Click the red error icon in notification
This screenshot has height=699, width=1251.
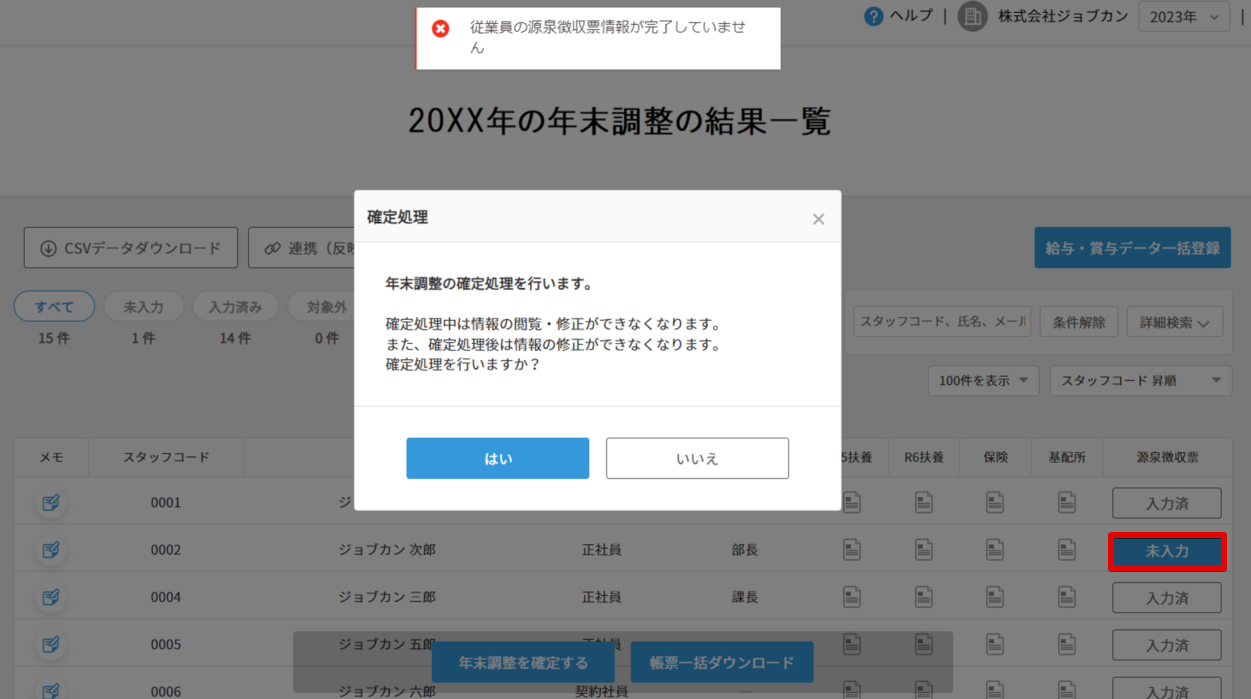(x=440, y=28)
